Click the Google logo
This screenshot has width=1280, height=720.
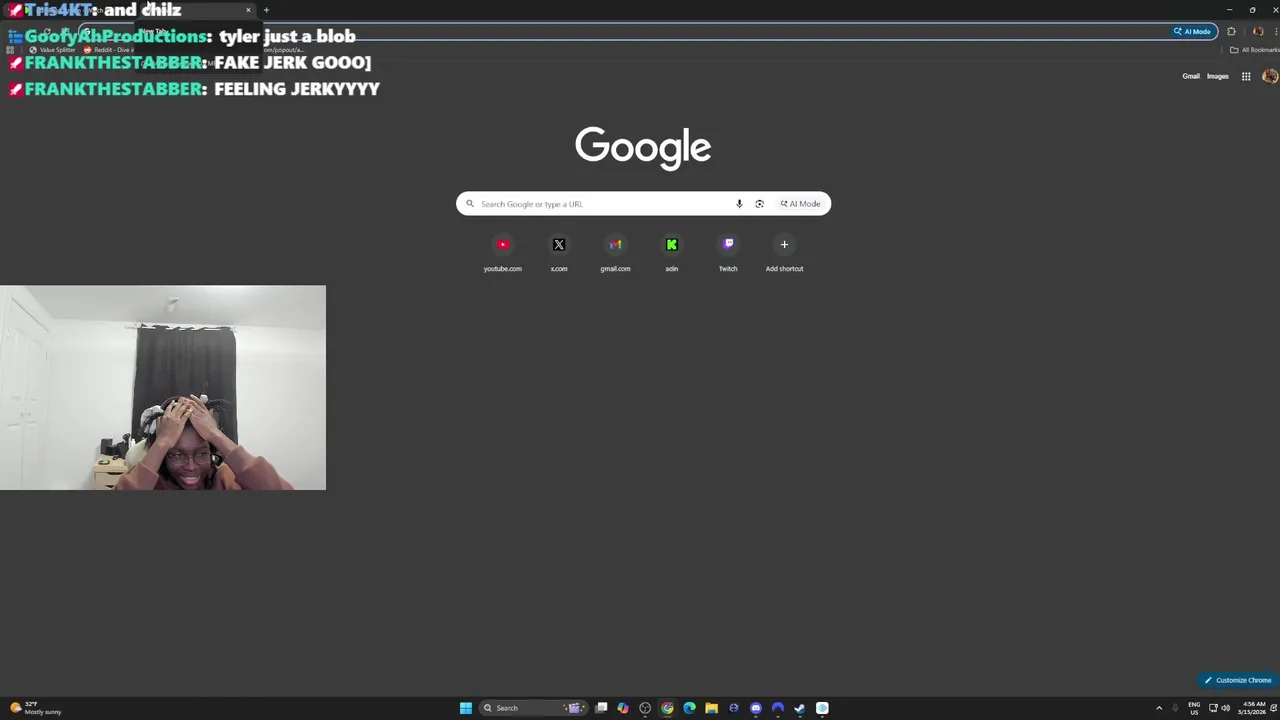[x=643, y=148]
